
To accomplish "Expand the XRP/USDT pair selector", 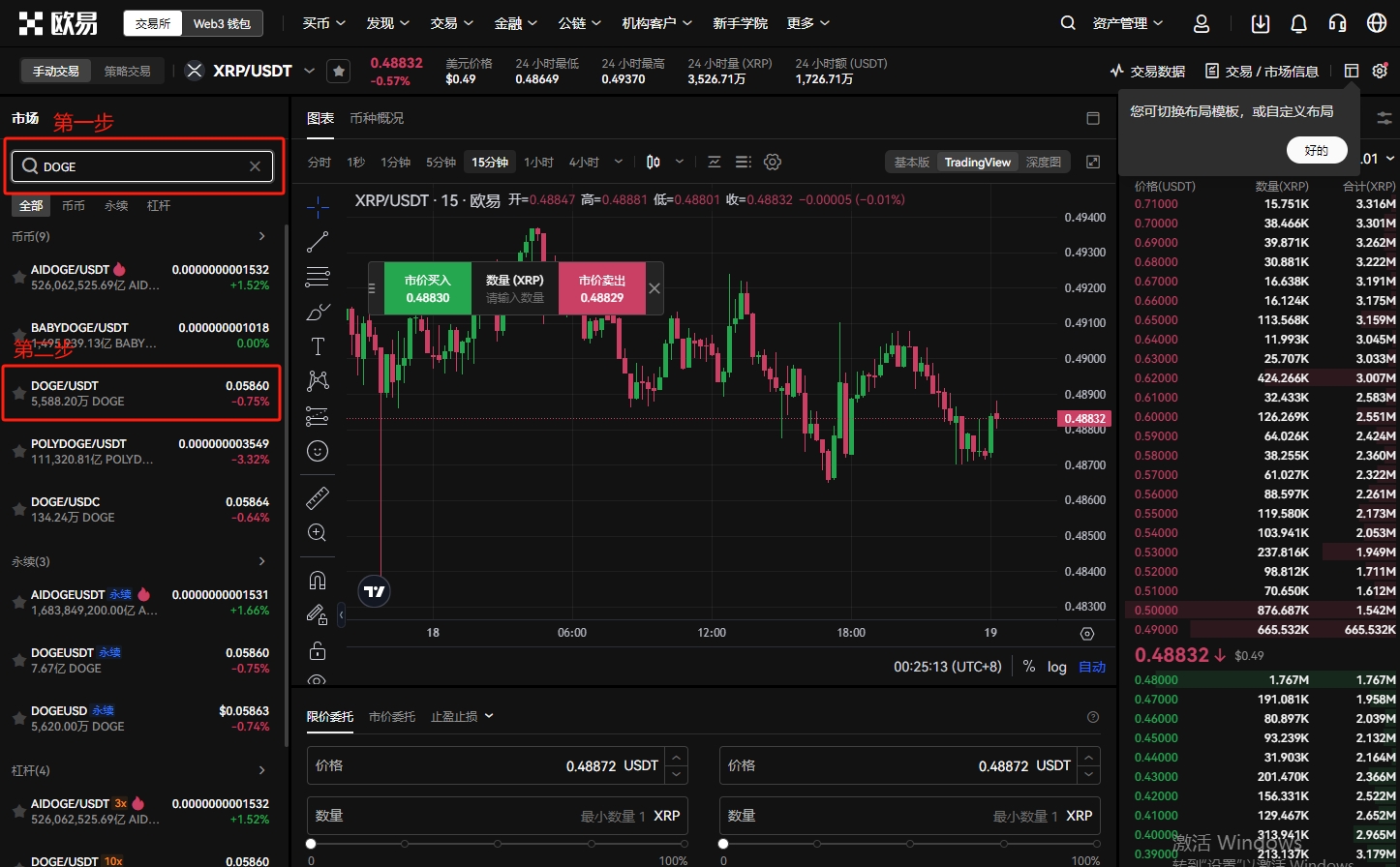I will point(310,71).
